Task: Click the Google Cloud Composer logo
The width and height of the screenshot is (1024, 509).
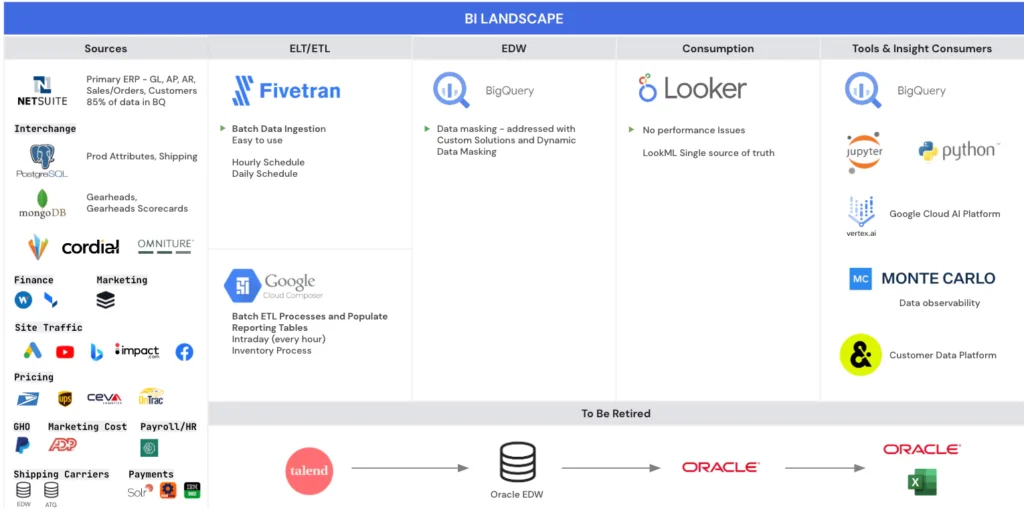Action: point(273,286)
